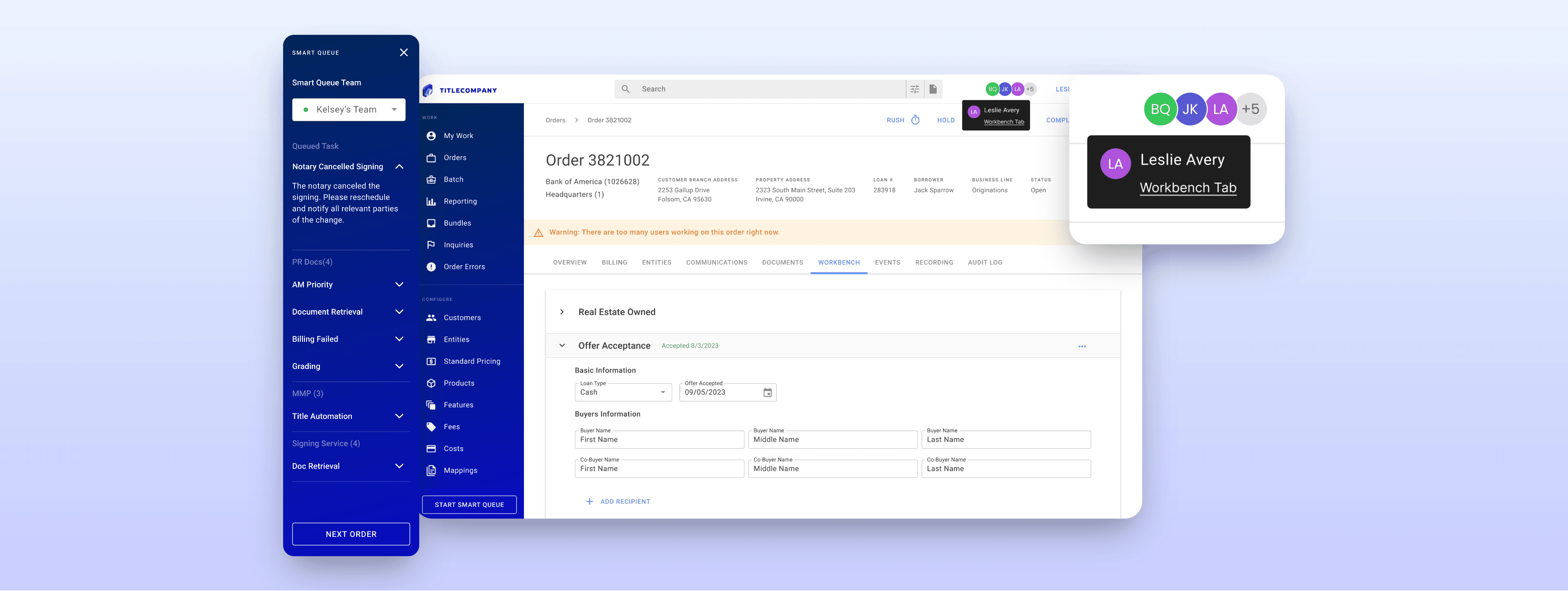Click the RUSH button
The image size is (1568, 591).
895,120
